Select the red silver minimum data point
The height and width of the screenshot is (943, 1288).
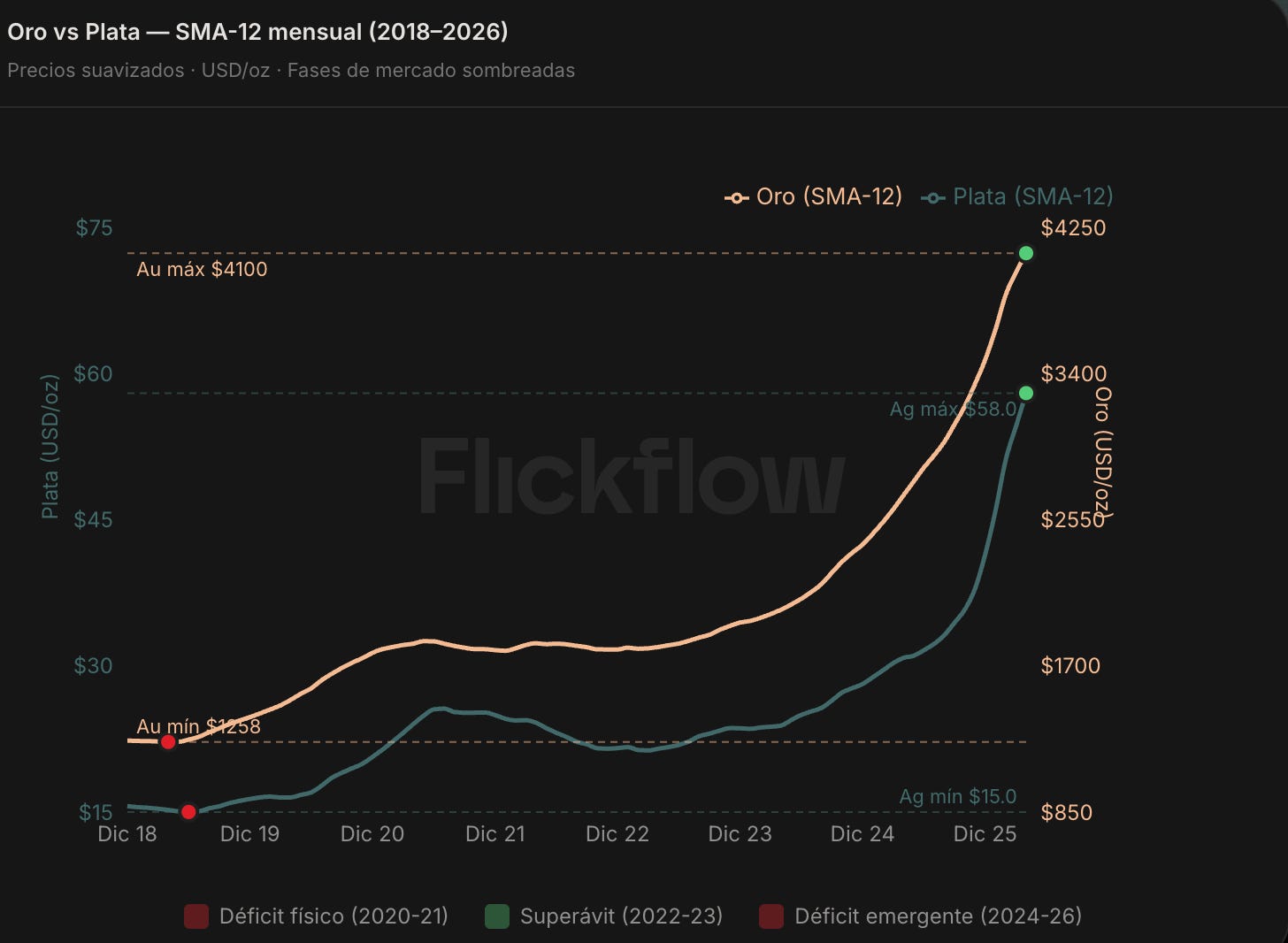point(188,811)
